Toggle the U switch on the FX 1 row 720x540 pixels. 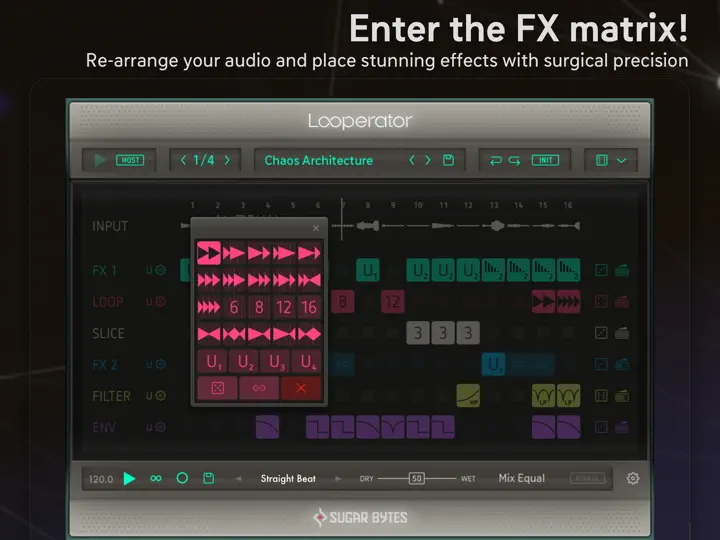(x=149, y=270)
